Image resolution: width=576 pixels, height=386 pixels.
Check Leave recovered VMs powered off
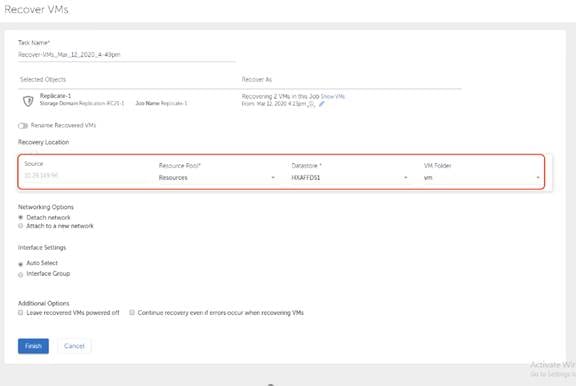click(x=21, y=313)
